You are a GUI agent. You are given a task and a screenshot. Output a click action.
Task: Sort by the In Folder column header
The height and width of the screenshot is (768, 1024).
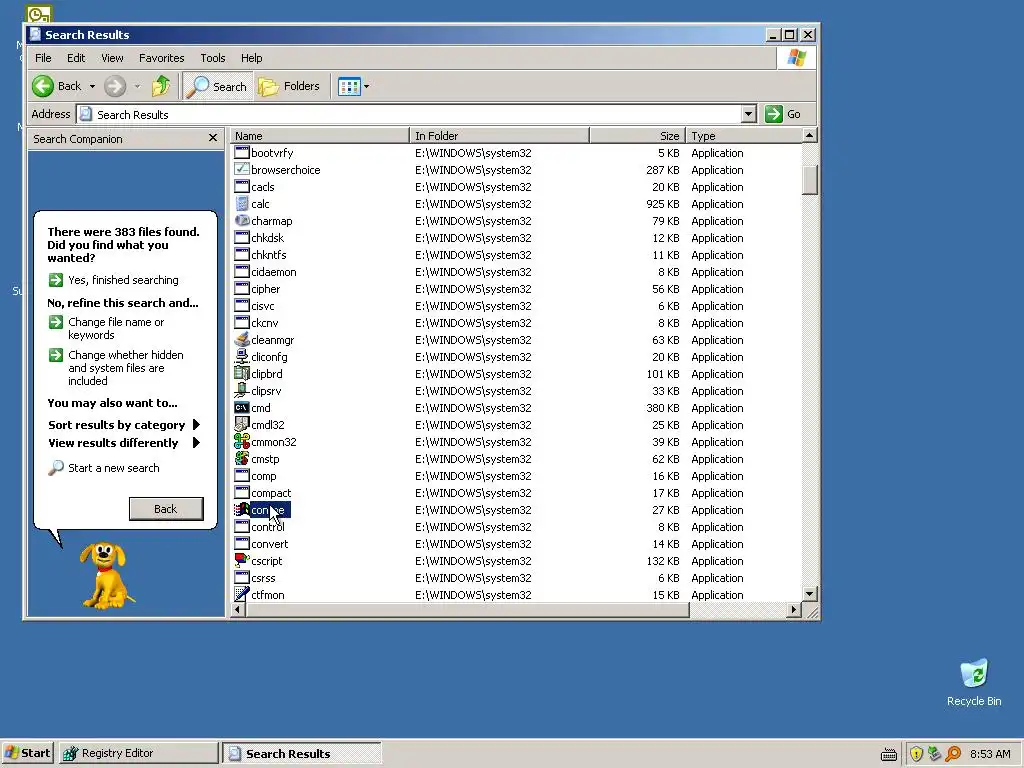[499, 136]
